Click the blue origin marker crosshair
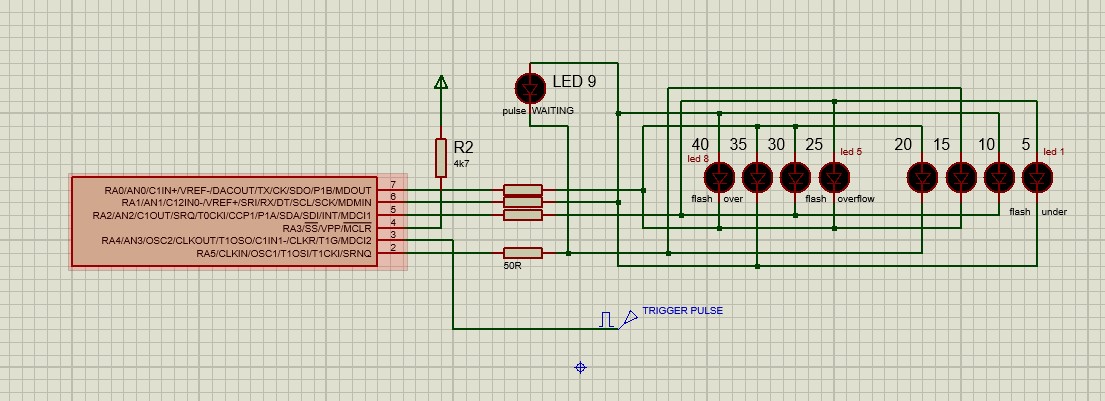The height and width of the screenshot is (401, 1105). pos(580,368)
